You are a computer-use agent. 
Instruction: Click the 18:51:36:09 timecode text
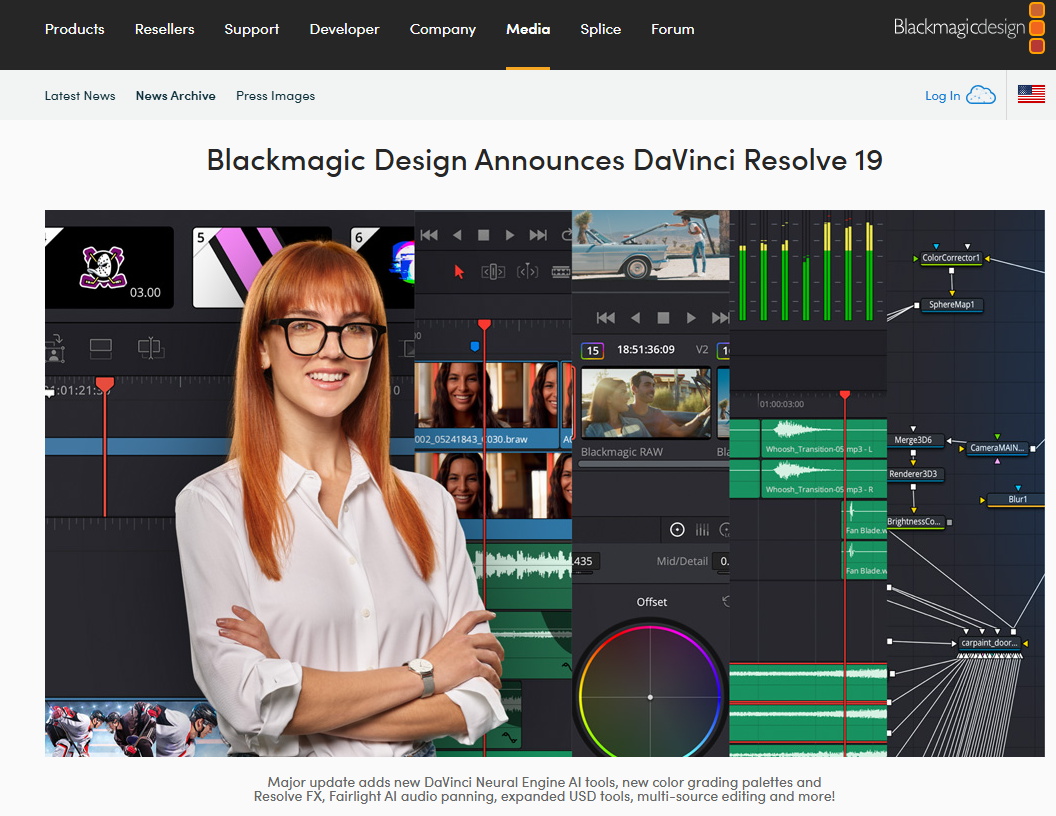(x=646, y=349)
